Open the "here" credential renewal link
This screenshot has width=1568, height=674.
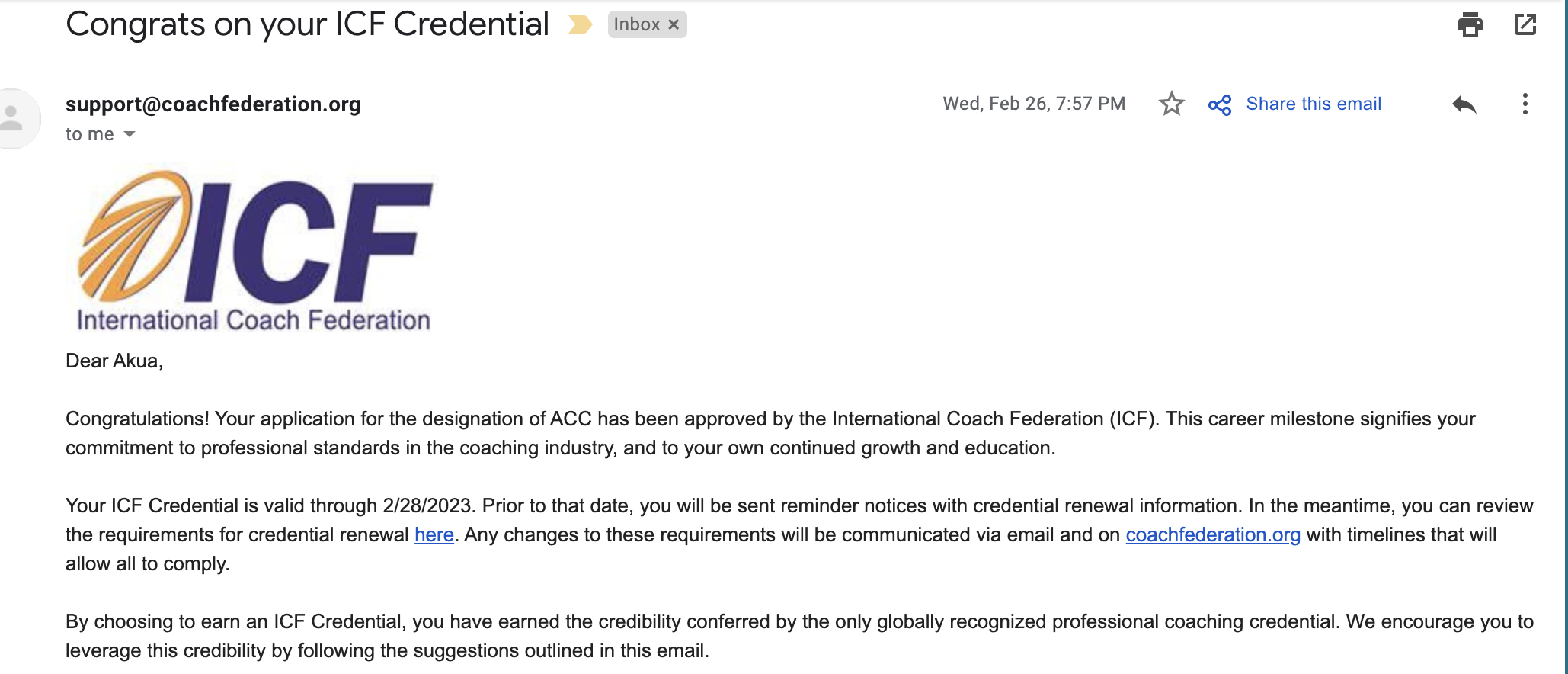434,534
